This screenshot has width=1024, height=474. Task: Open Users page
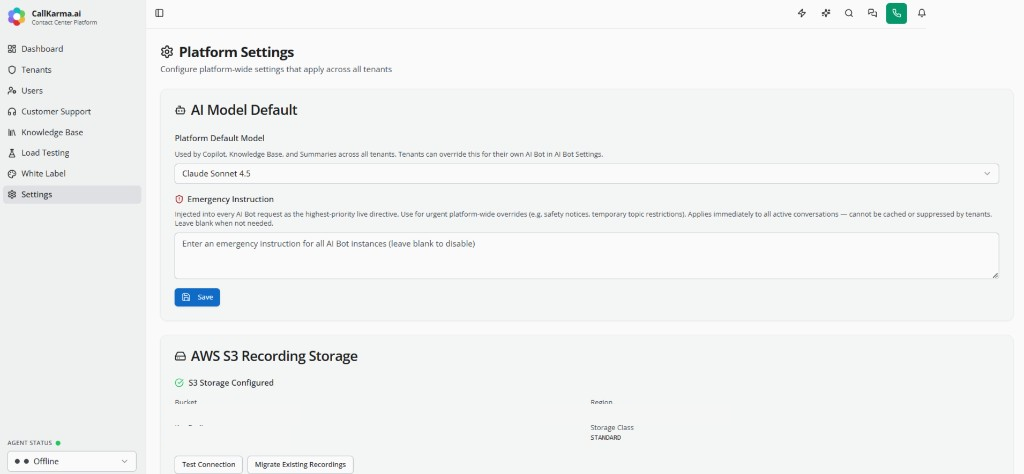coord(72,91)
